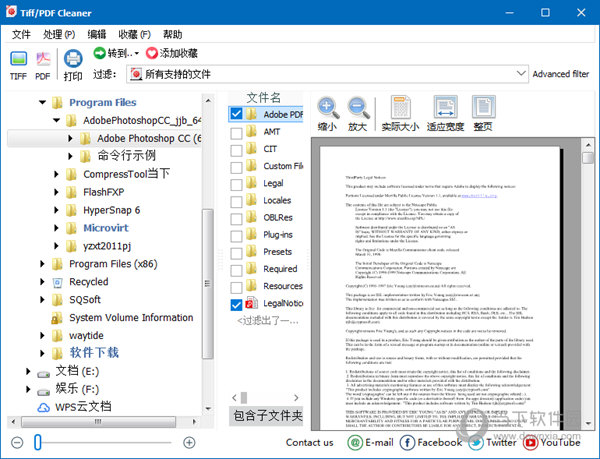Click the E-mail contact icon
The width and height of the screenshot is (600, 459).
click(x=355, y=443)
